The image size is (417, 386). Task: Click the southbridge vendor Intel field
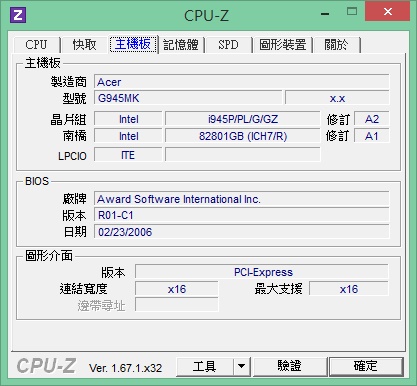tap(128, 136)
